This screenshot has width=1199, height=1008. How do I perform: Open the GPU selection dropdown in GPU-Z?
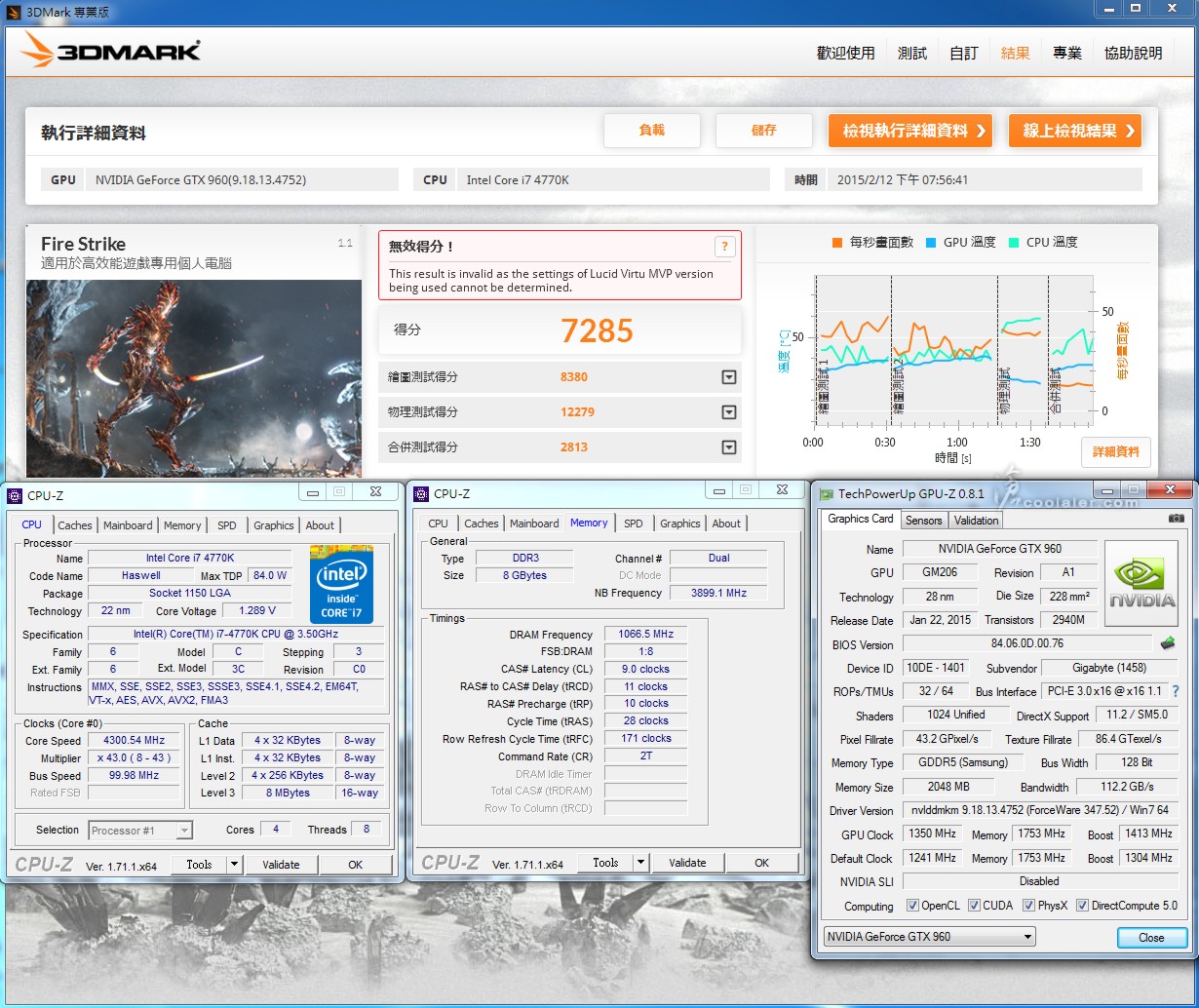point(929,937)
